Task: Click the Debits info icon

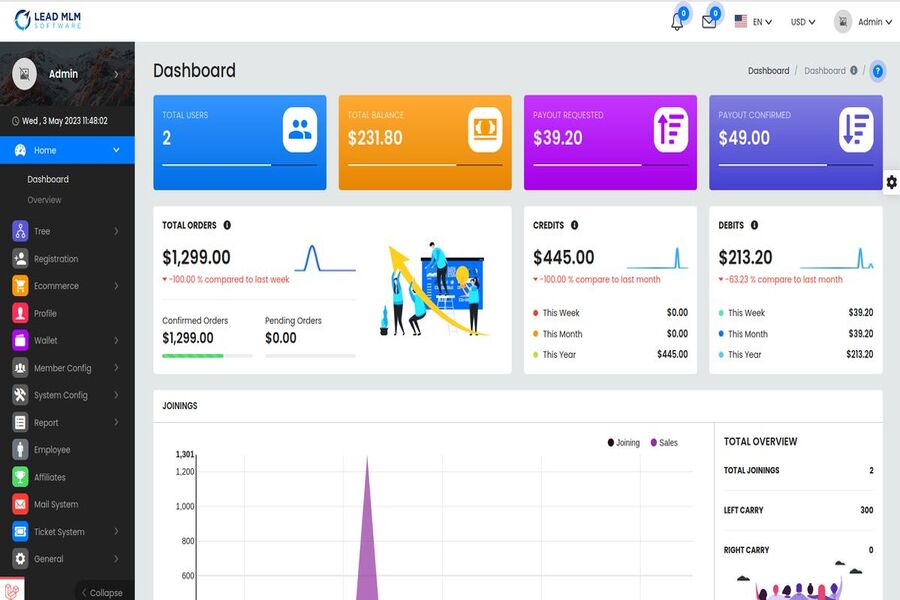Action: 754,225
